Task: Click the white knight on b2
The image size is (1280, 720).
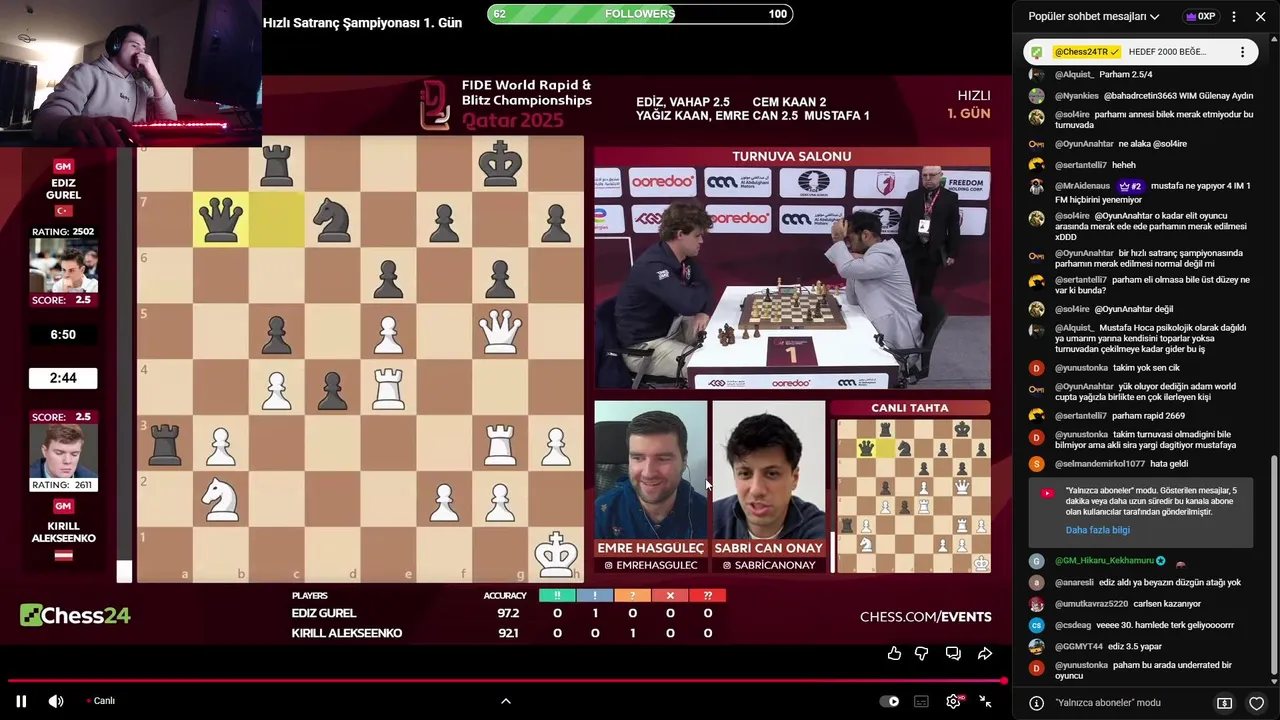Action: click(x=221, y=499)
